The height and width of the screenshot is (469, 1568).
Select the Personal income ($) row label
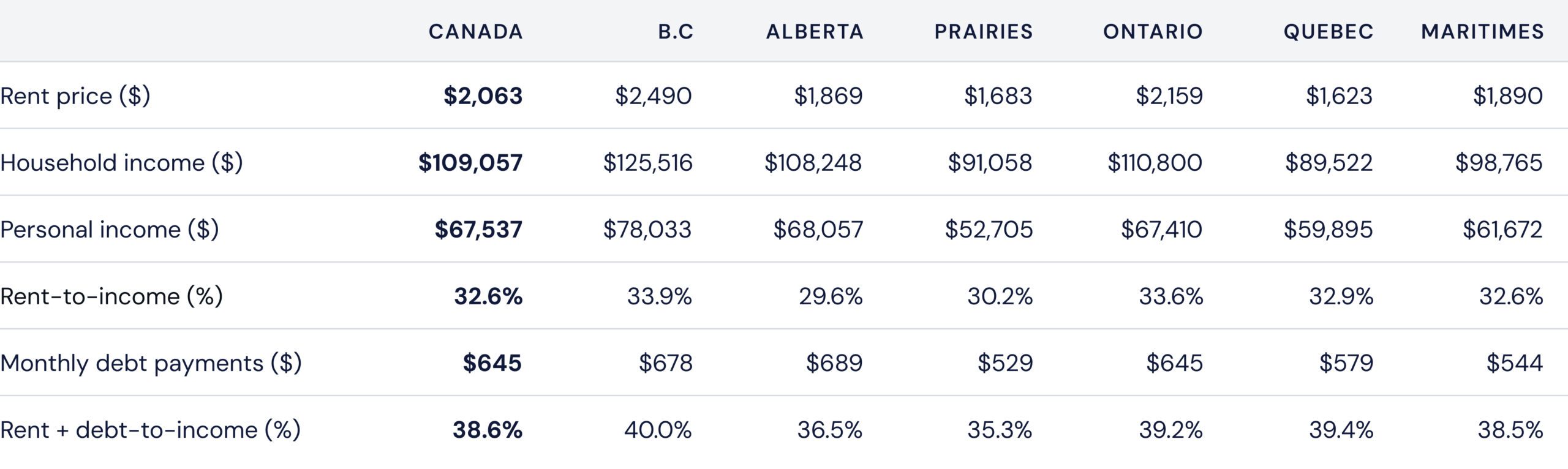click(109, 230)
